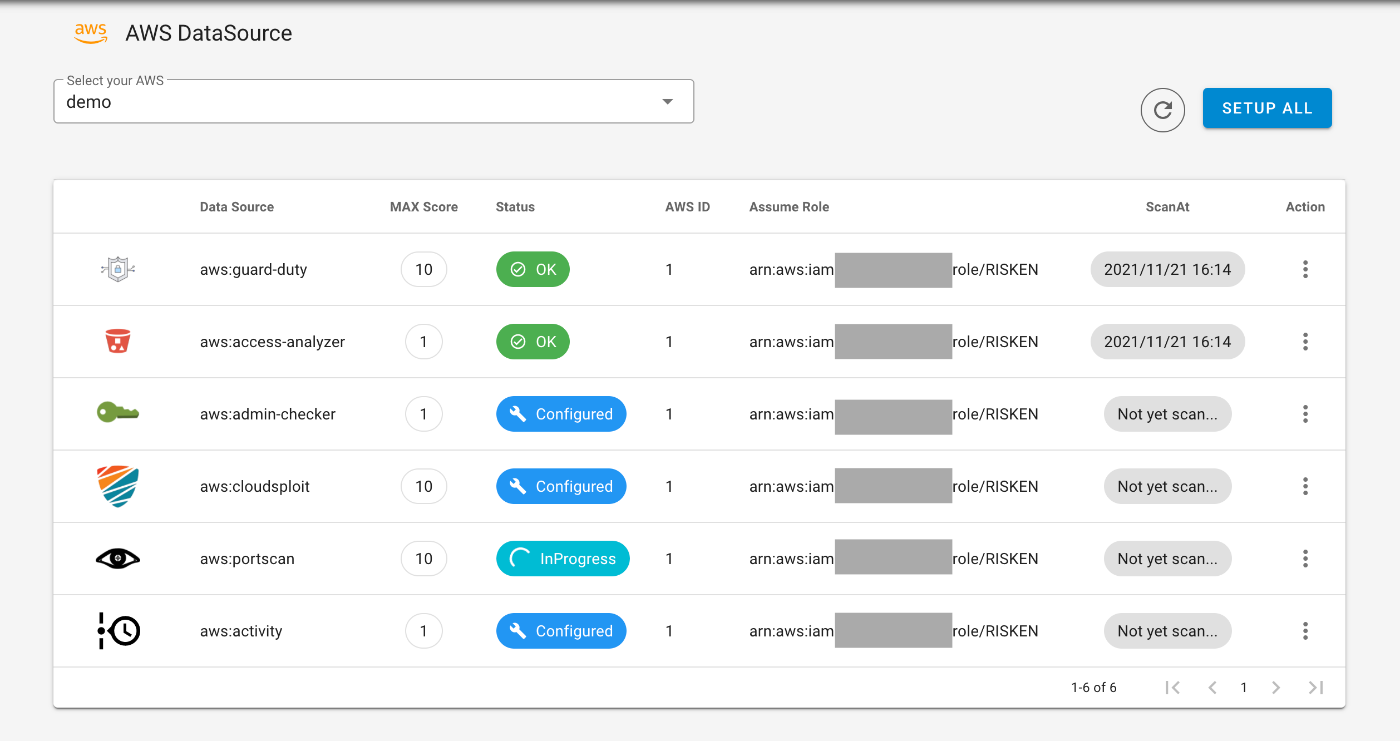Click the Assume Role column header

click(x=789, y=207)
